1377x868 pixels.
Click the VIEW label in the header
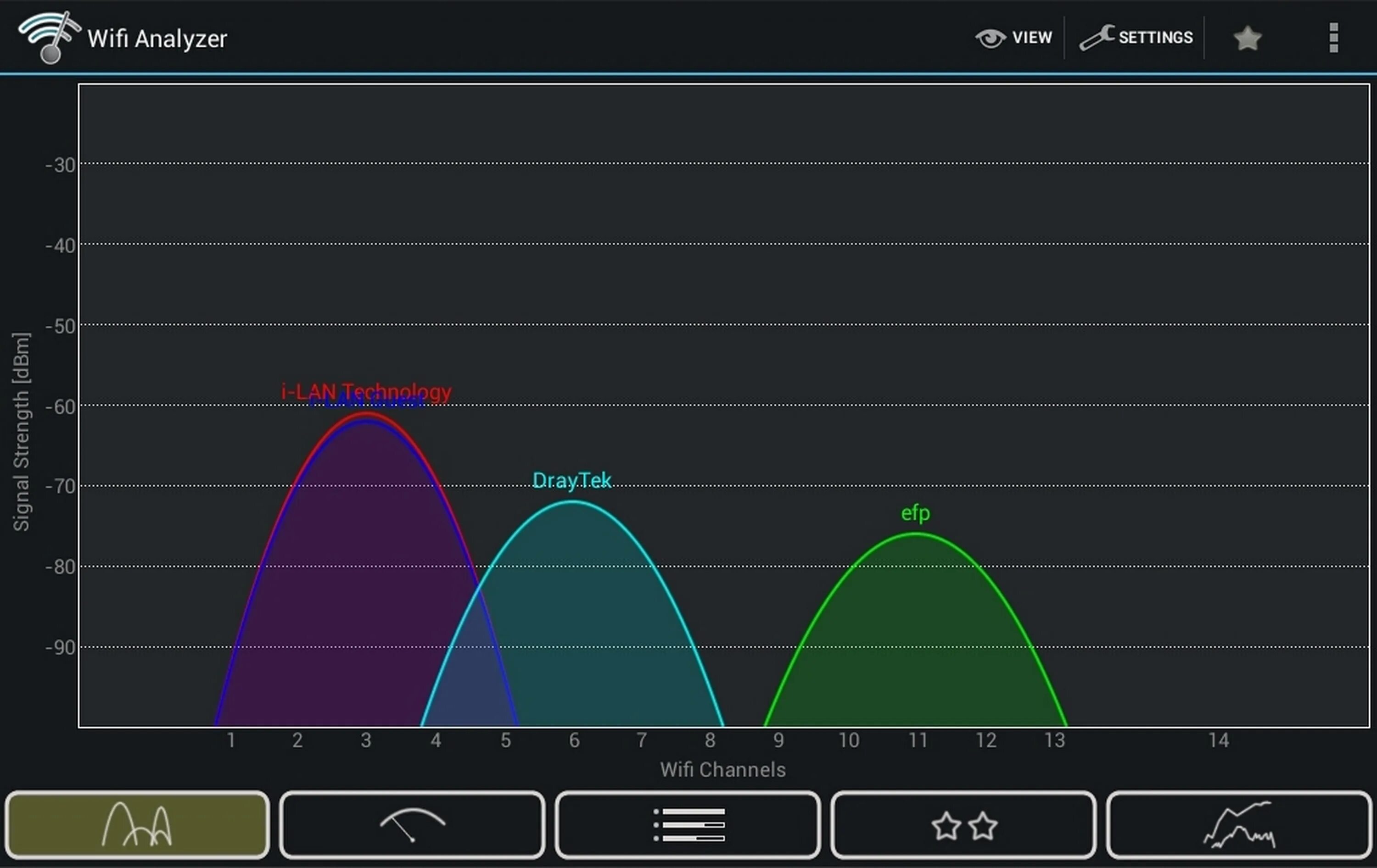coord(1032,38)
